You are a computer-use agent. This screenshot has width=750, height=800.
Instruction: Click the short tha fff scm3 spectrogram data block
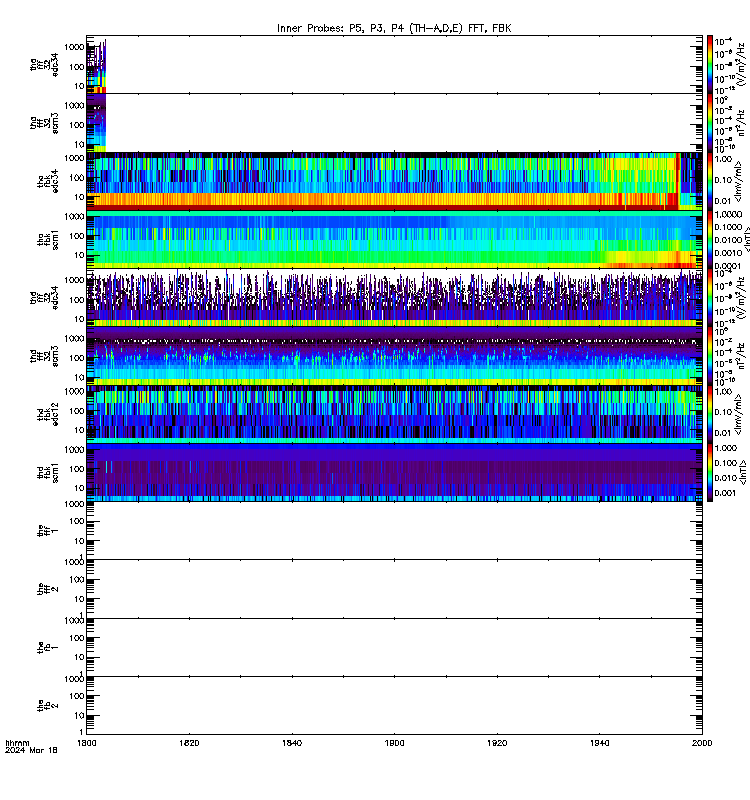pyautogui.click(x=96, y=123)
